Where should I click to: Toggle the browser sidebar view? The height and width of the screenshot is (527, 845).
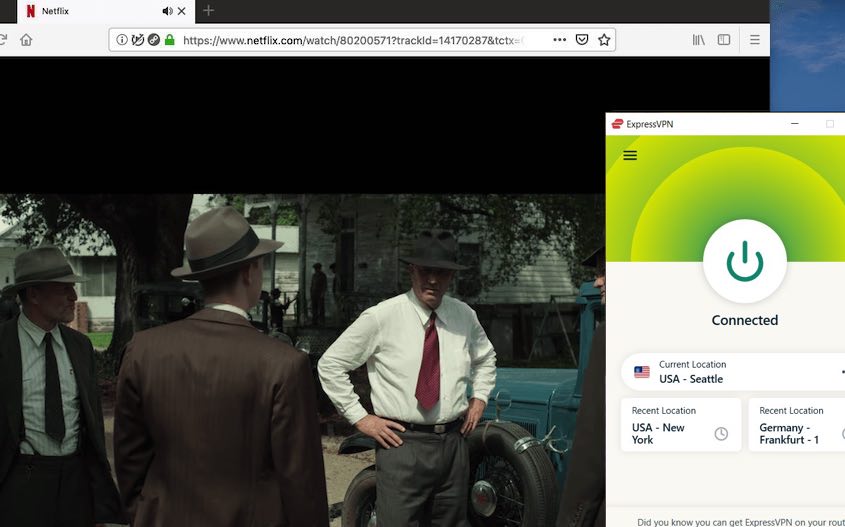pyautogui.click(x=724, y=40)
